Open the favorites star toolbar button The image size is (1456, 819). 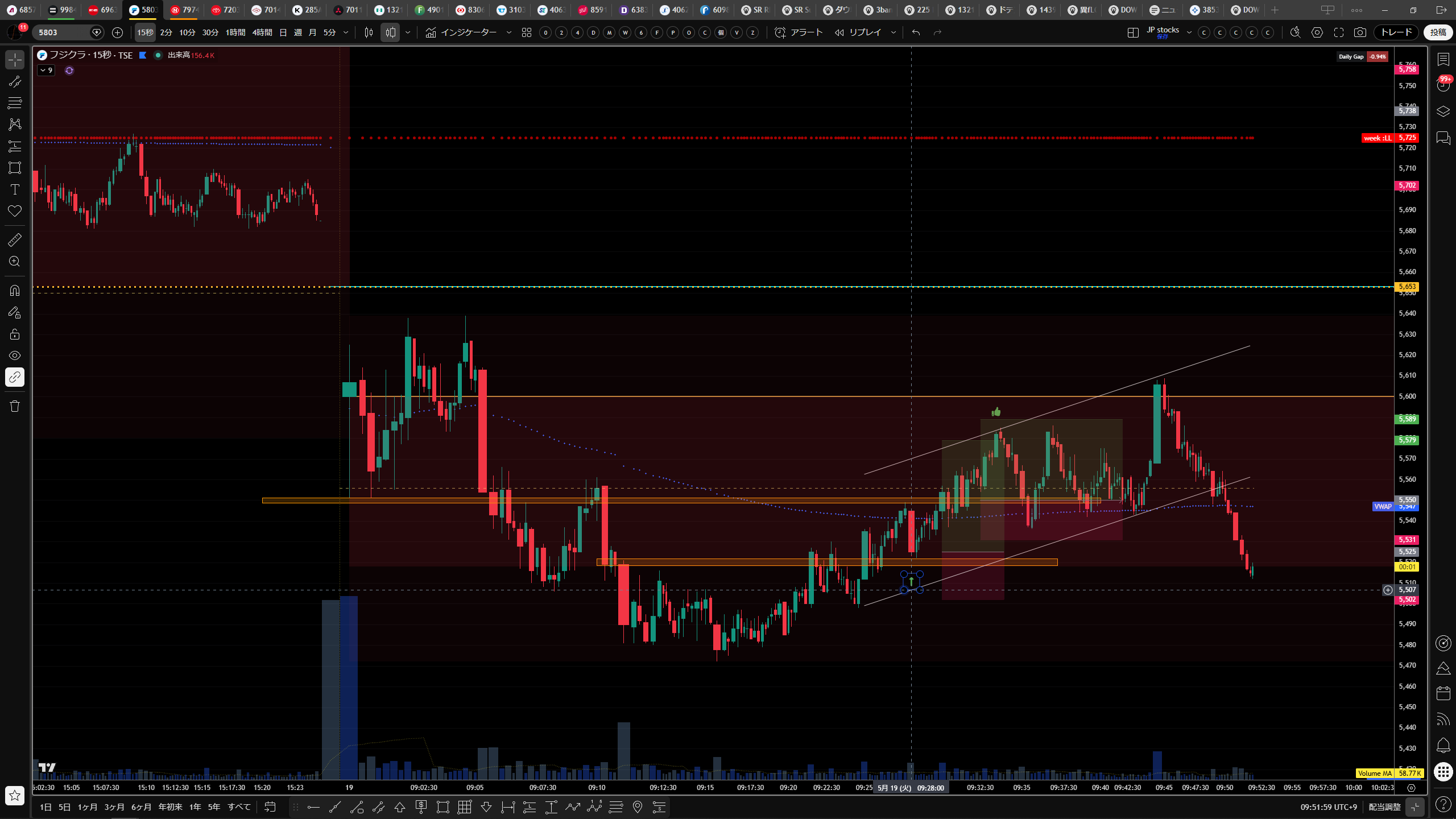pos(15,796)
